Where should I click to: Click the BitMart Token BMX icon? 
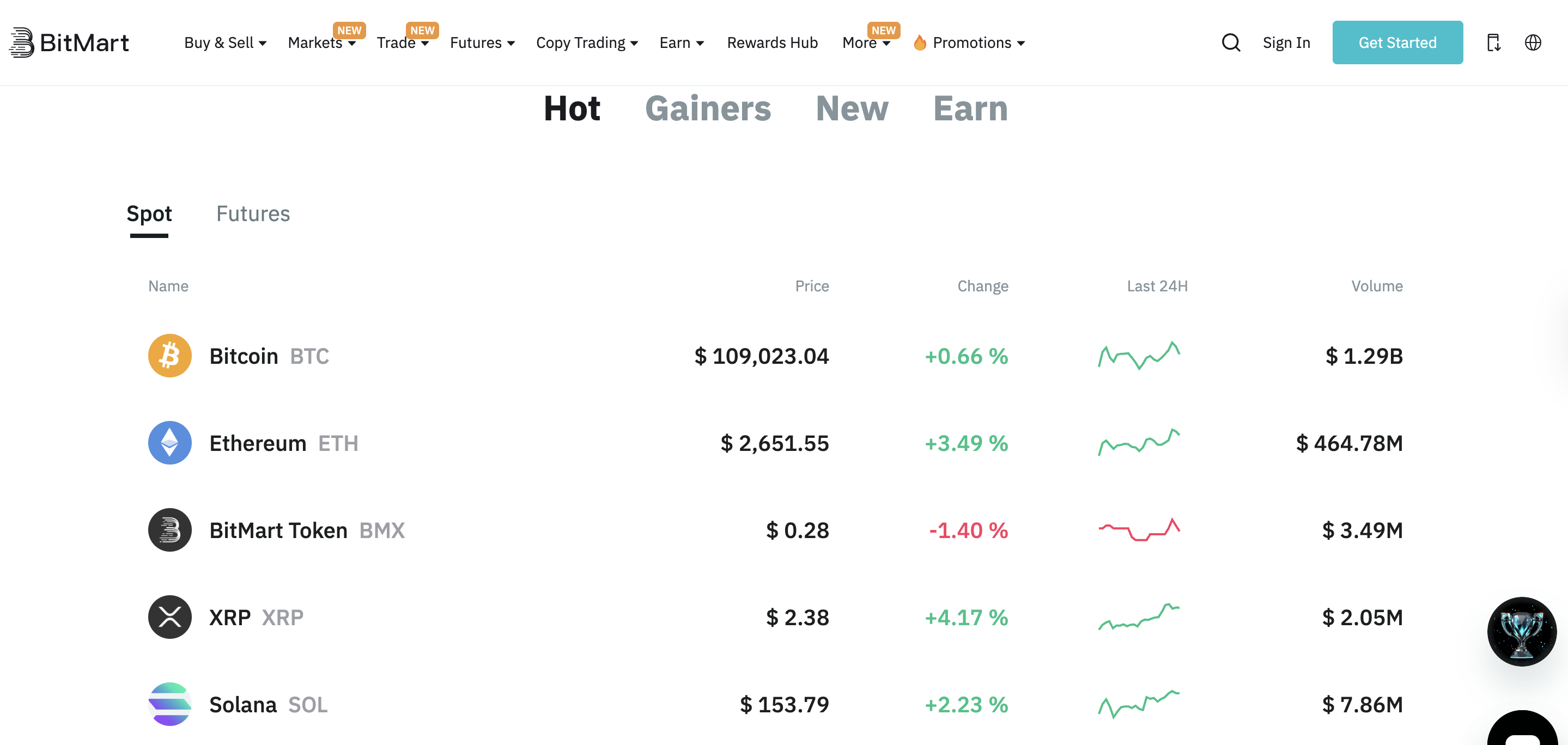(x=170, y=529)
